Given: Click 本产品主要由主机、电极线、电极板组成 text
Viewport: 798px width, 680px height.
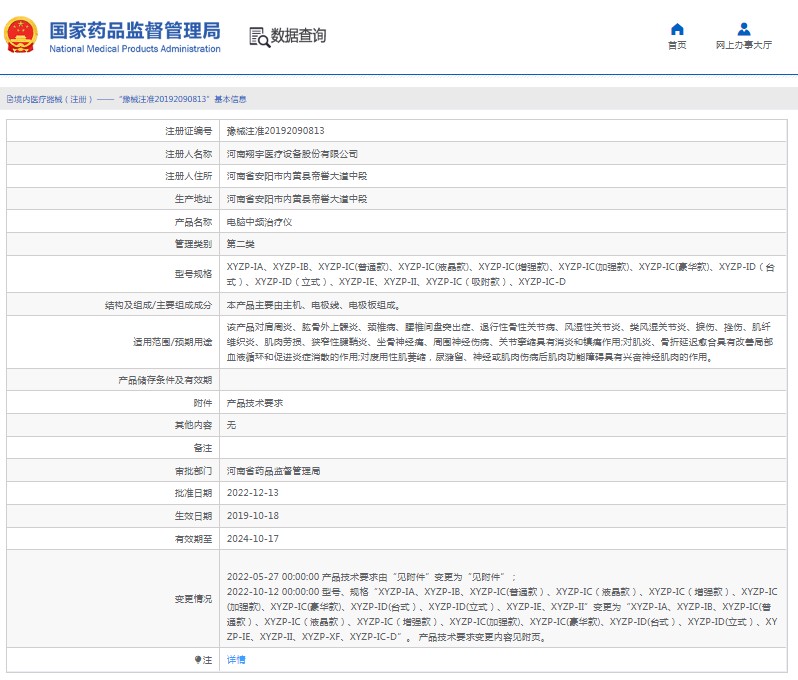Looking at the screenshot, I should click(314, 305).
